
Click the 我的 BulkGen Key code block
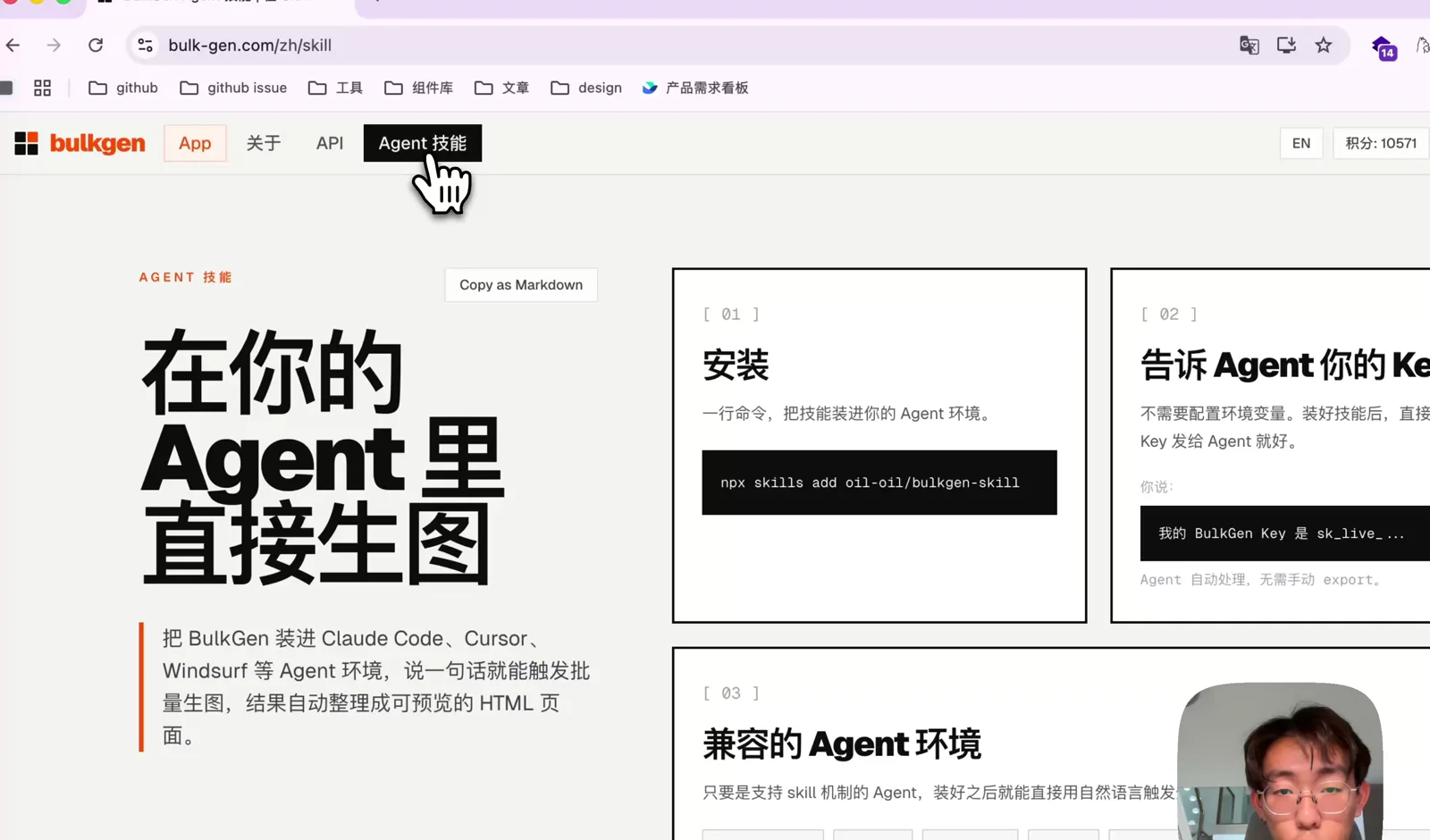1284,533
